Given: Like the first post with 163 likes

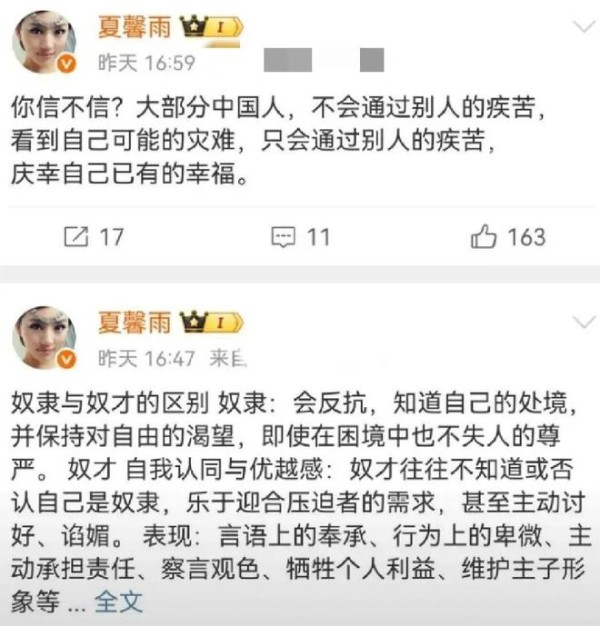Looking at the screenshot, I should tap(483, 236).
